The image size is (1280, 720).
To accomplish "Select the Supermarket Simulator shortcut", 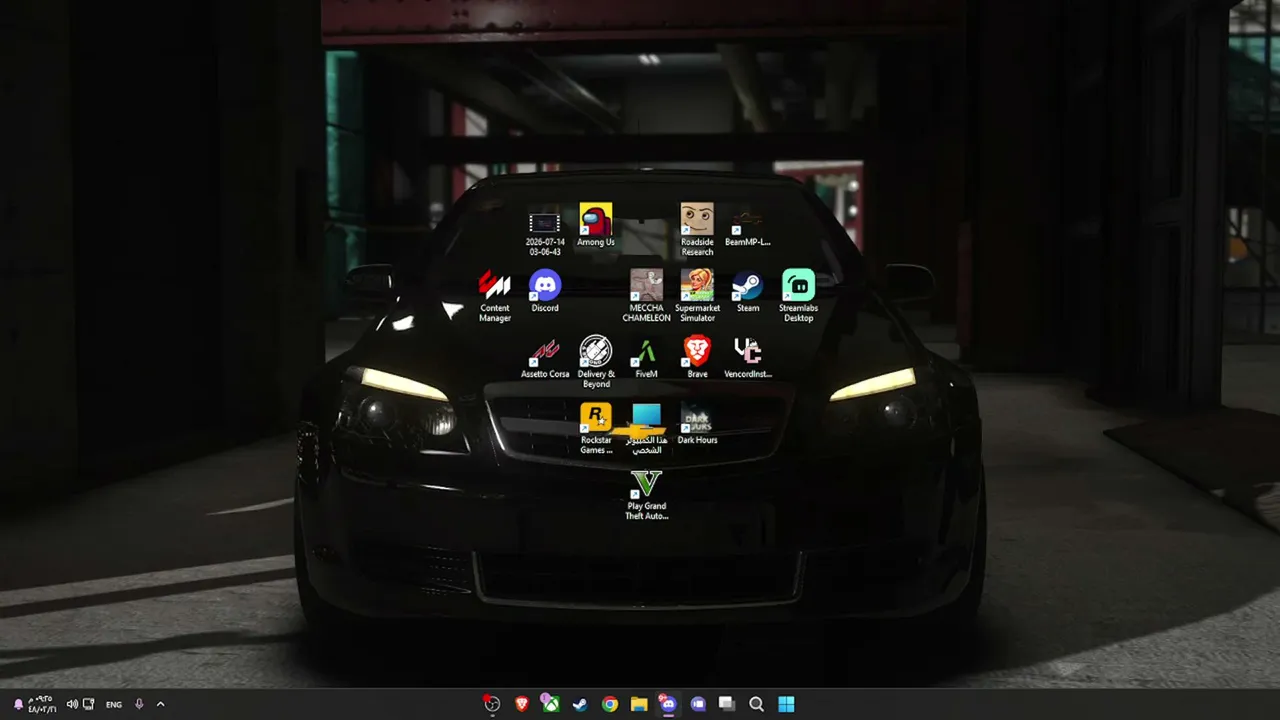I will tap(697, 295).
